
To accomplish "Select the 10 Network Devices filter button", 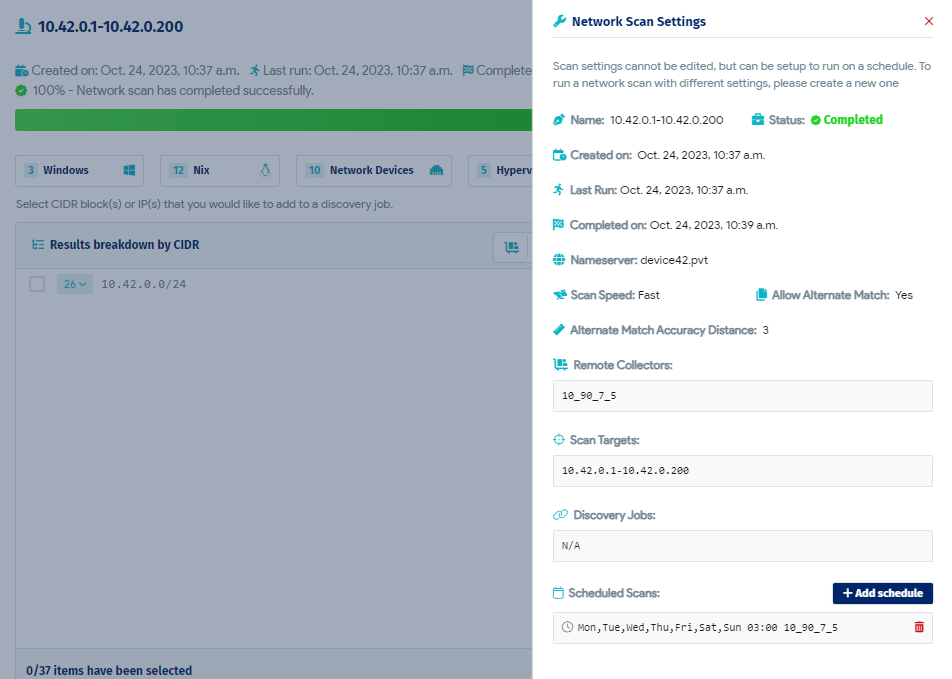I will [x=374, y=171].
